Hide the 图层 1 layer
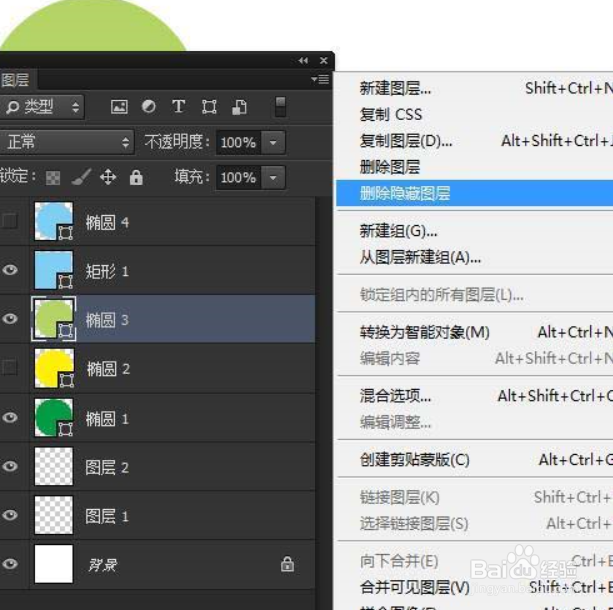Image resolution: width=613 pixels, height=610 pixels. (x=10, y=515)
